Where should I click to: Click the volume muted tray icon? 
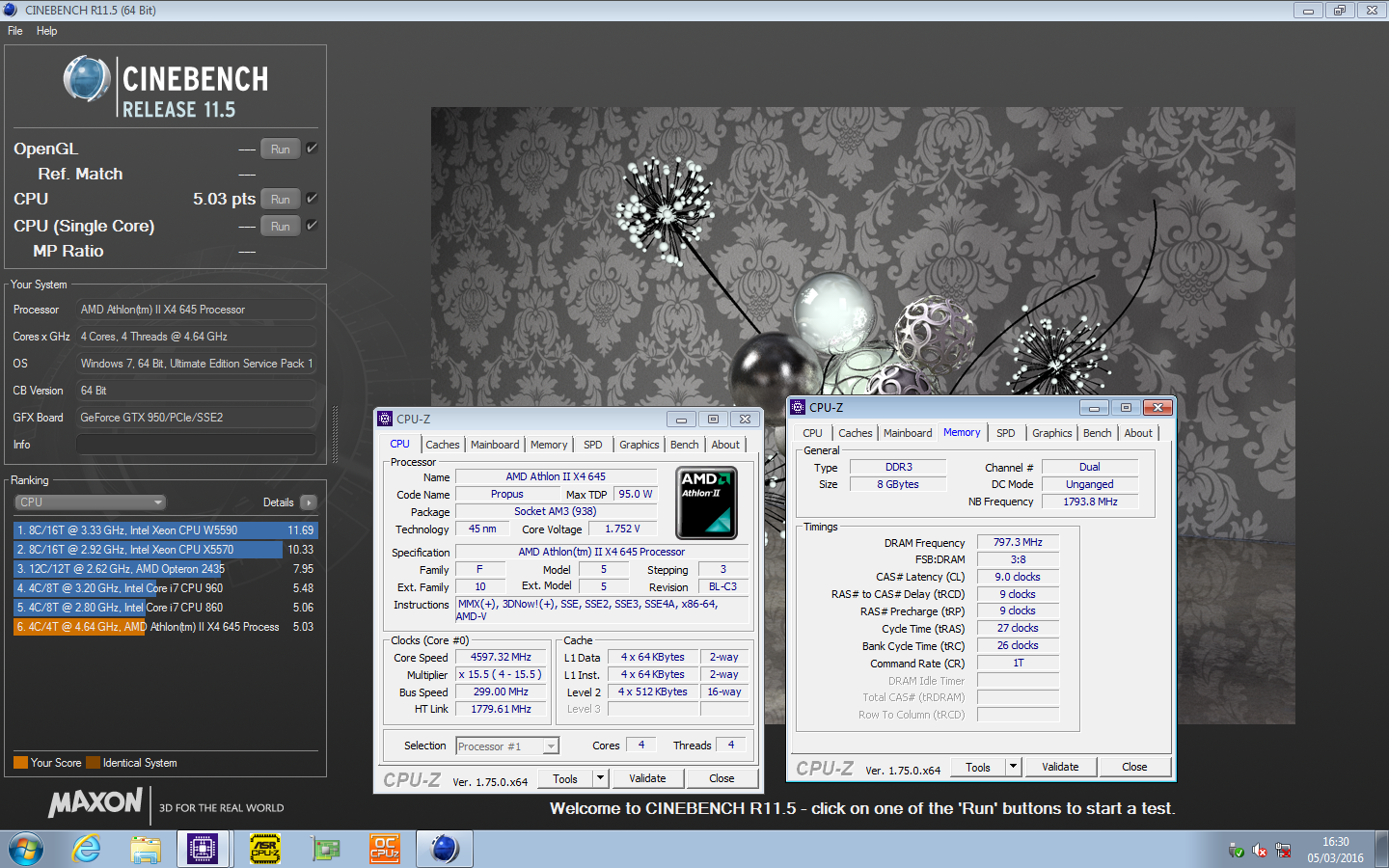click(1260, 850)
